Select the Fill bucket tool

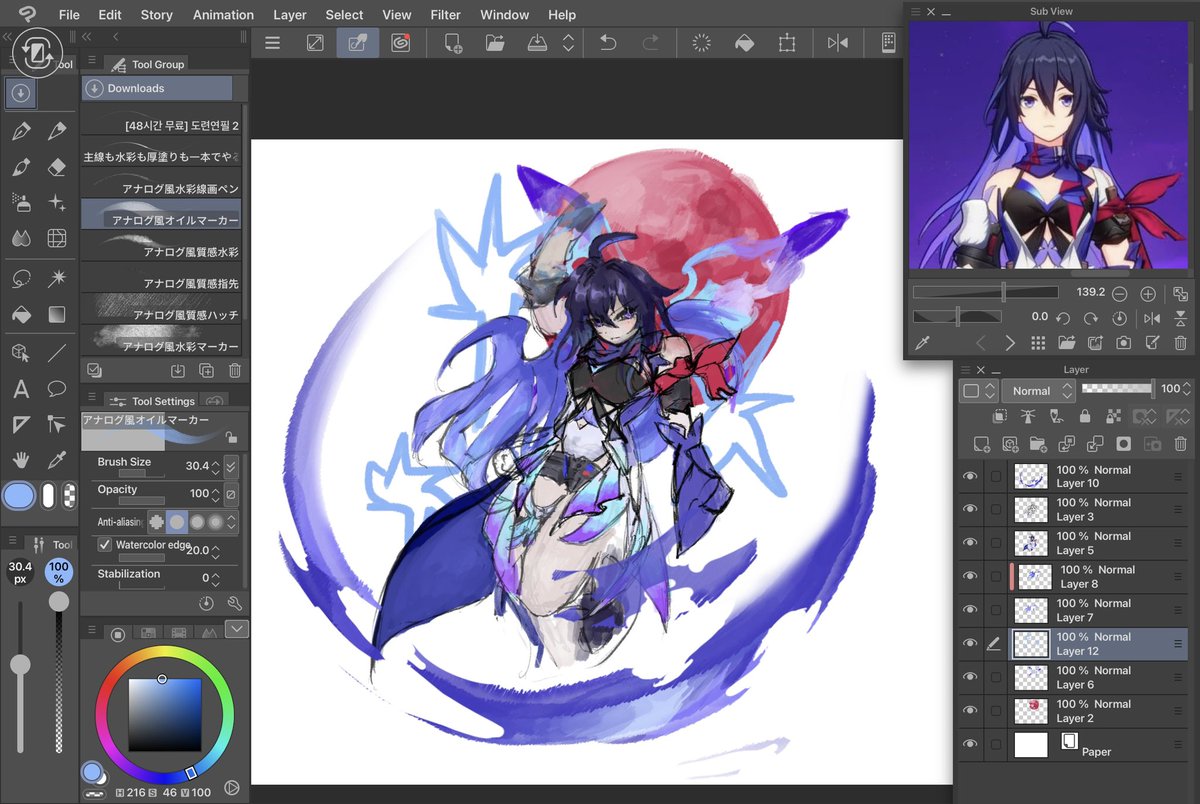coord(20,314)
